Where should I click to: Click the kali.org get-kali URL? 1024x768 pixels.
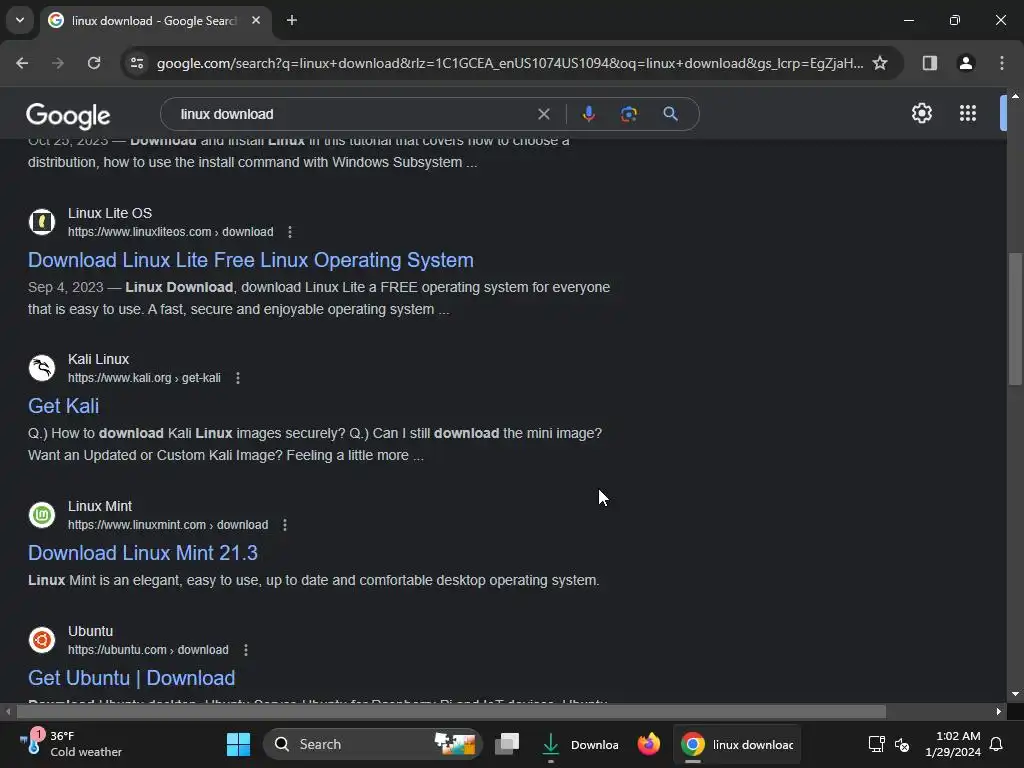(144, 378)
